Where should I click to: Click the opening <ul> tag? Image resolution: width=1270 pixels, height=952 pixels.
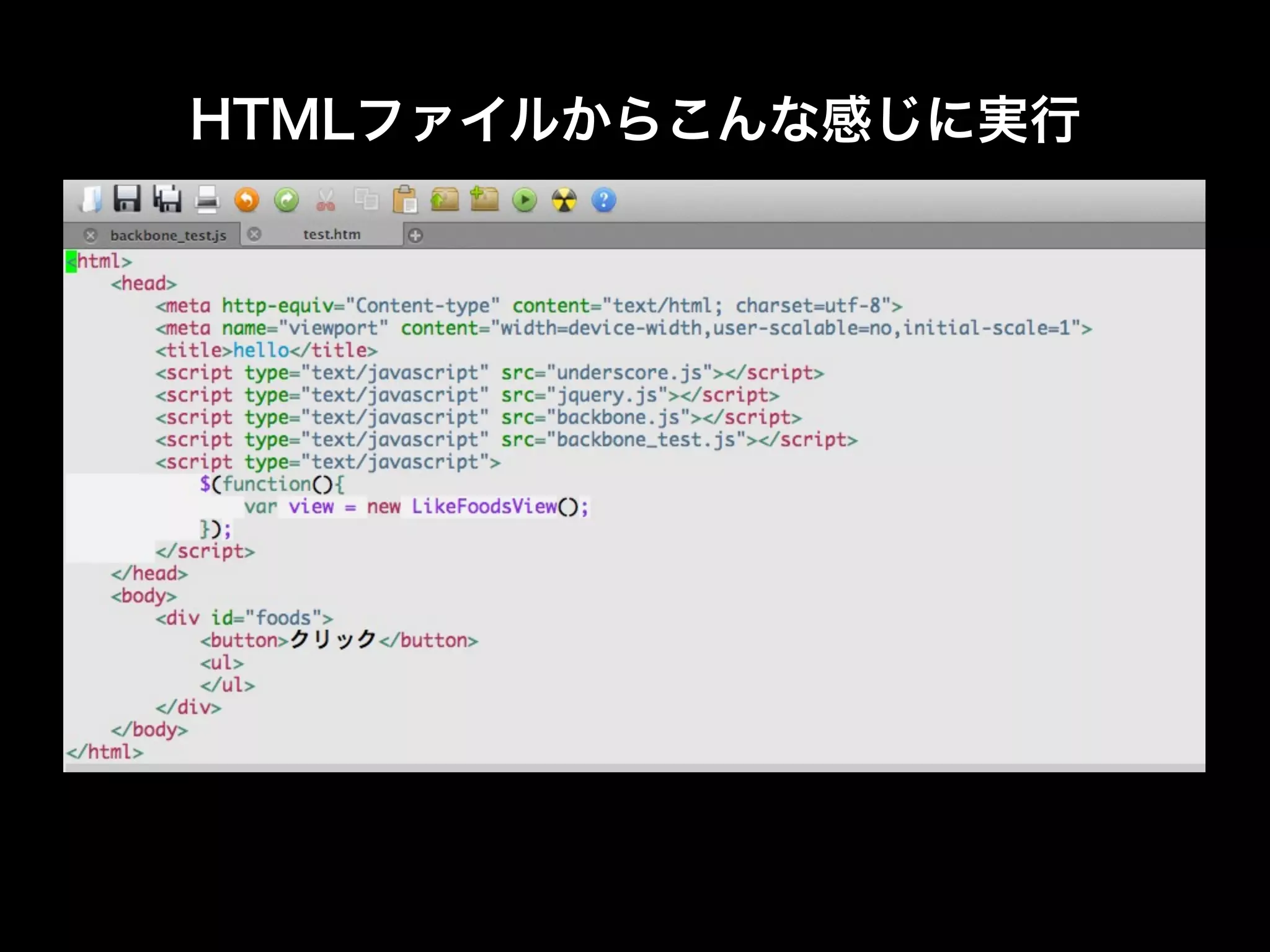tap(222, 663)
